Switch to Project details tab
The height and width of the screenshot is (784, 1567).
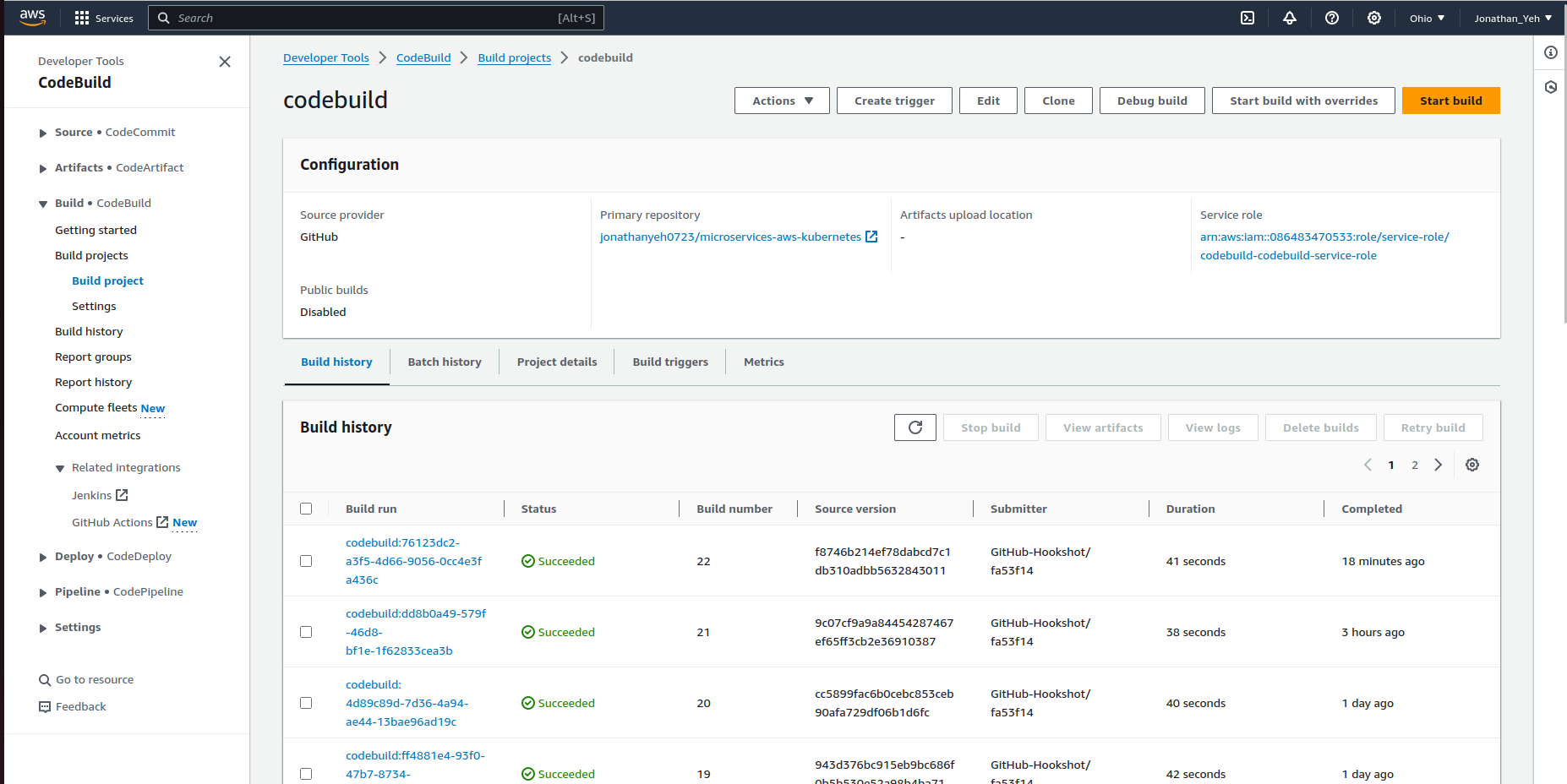(x=557, y=362)
